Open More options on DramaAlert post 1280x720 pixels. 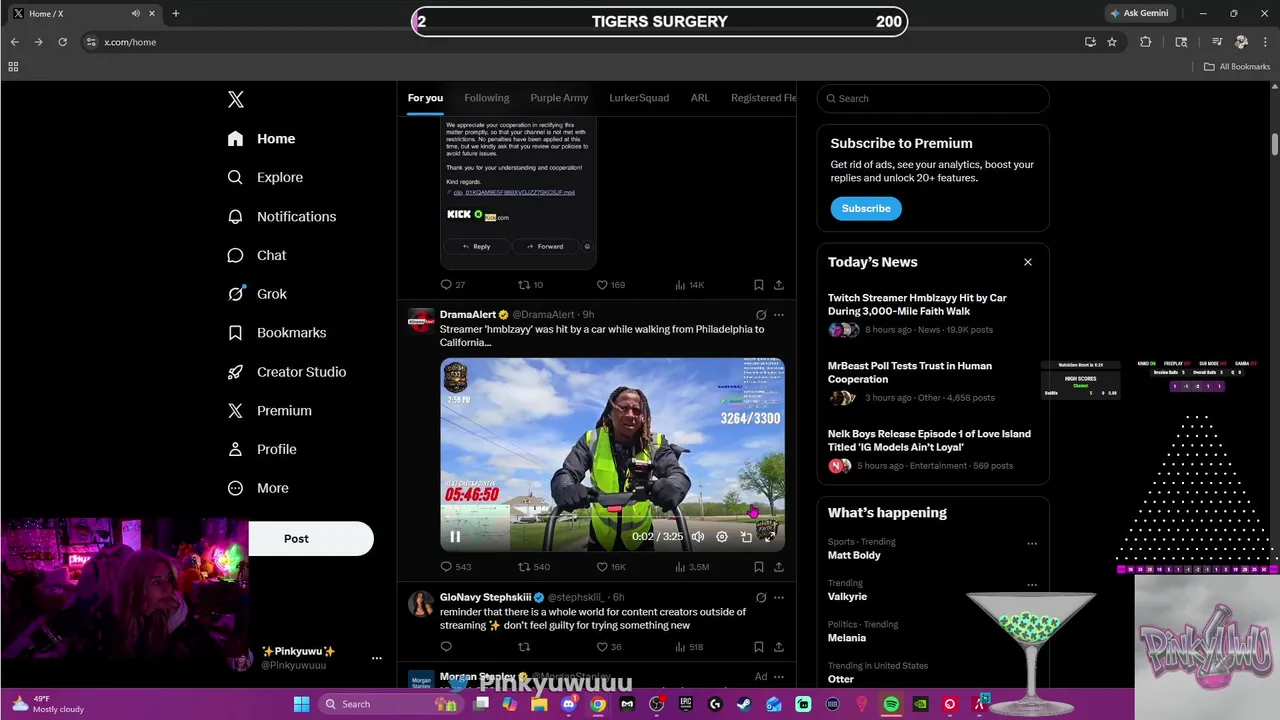(779, 315)
